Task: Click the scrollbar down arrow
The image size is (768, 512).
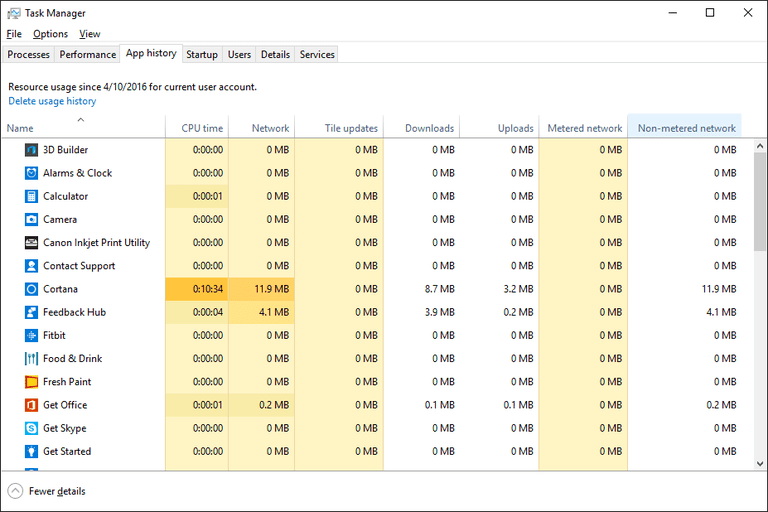Action: [760, 463]
